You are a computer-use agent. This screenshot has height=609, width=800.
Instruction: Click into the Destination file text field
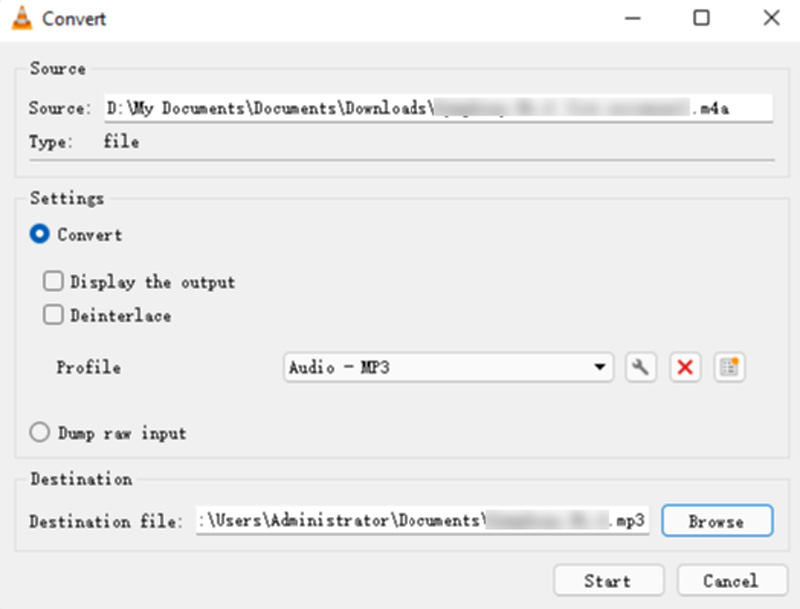click(x=422, y=521)
